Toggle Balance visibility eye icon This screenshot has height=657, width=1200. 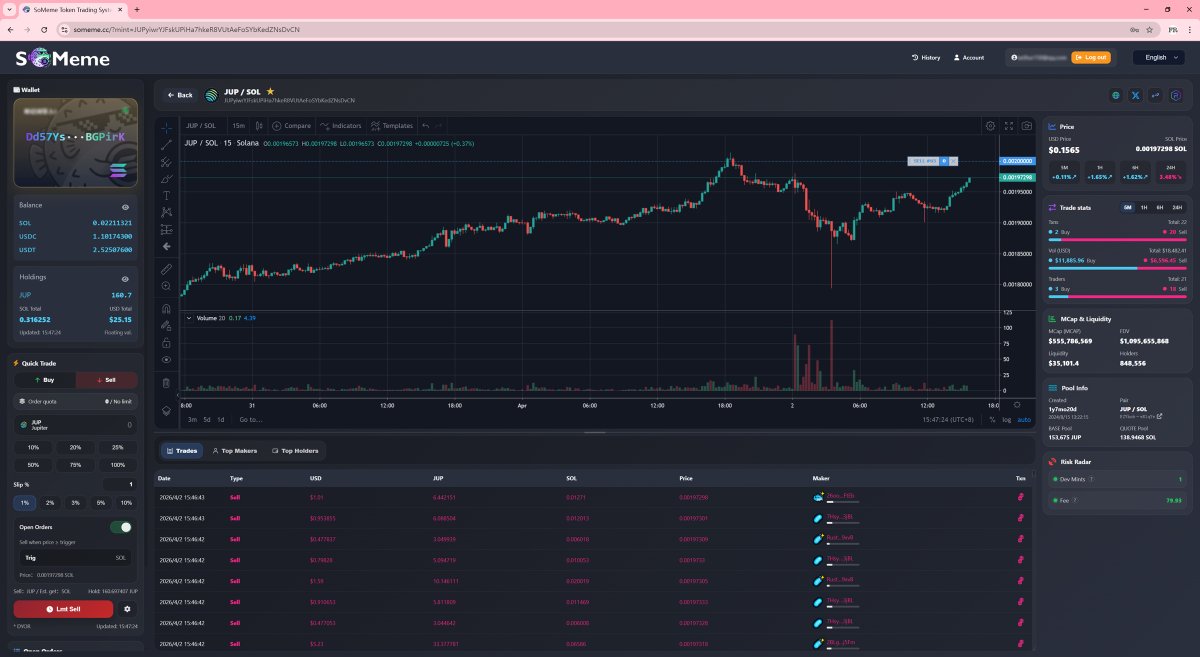click(x=126, y=206)
